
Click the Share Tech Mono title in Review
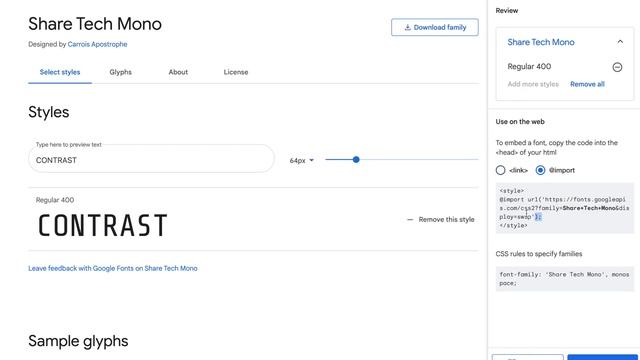[541, 42]
